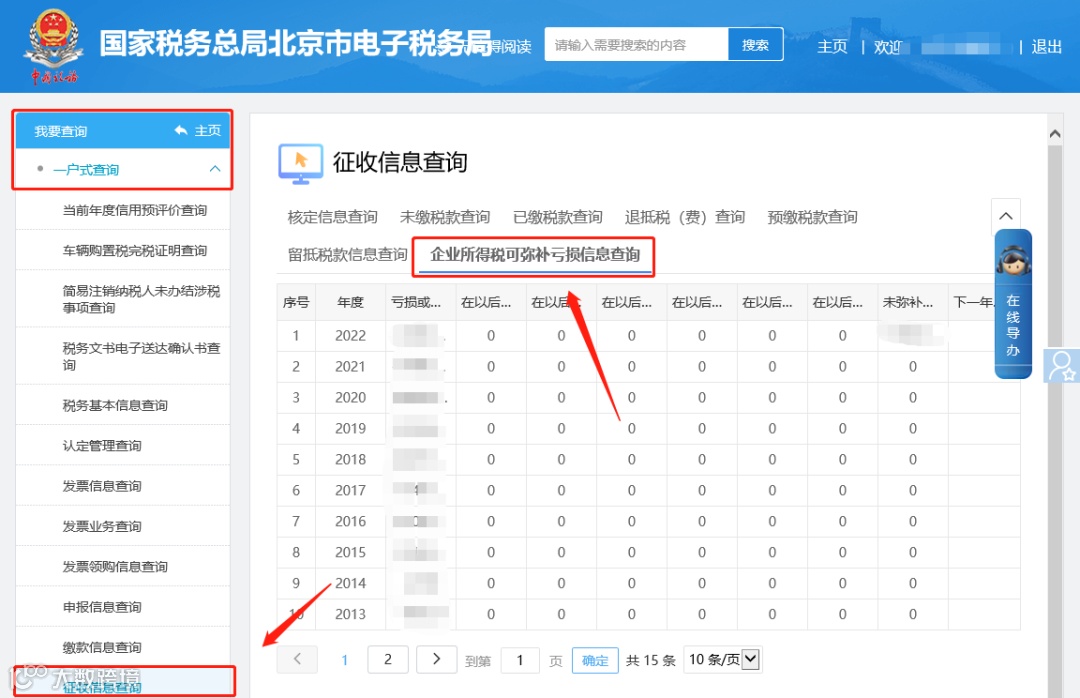Switch to 未缴税款查询 tab
The width and height of the screenshot is (1080, 698).
(x=445, y=217)
